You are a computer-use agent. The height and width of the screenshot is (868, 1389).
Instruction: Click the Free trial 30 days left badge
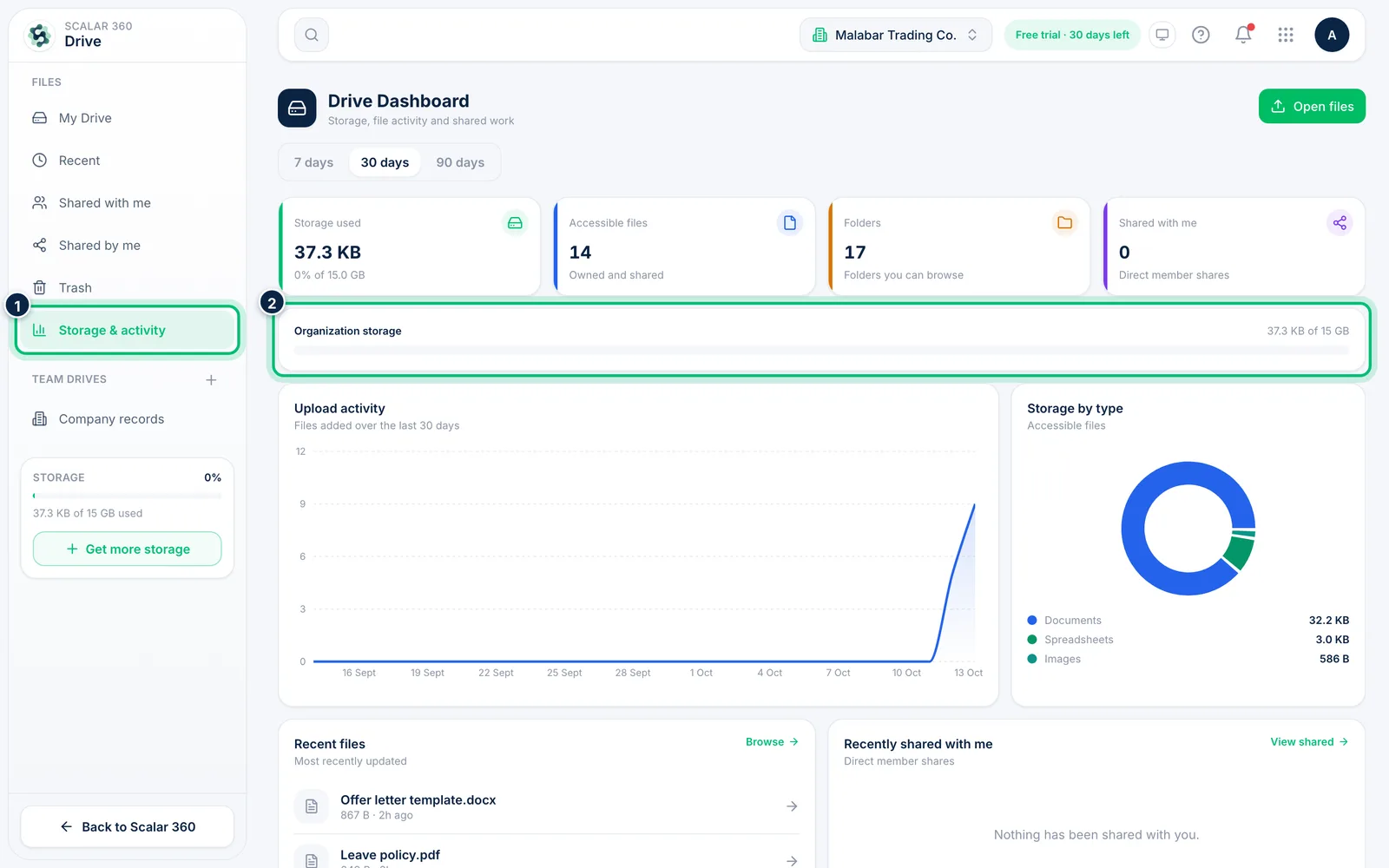pos(1072,35)
